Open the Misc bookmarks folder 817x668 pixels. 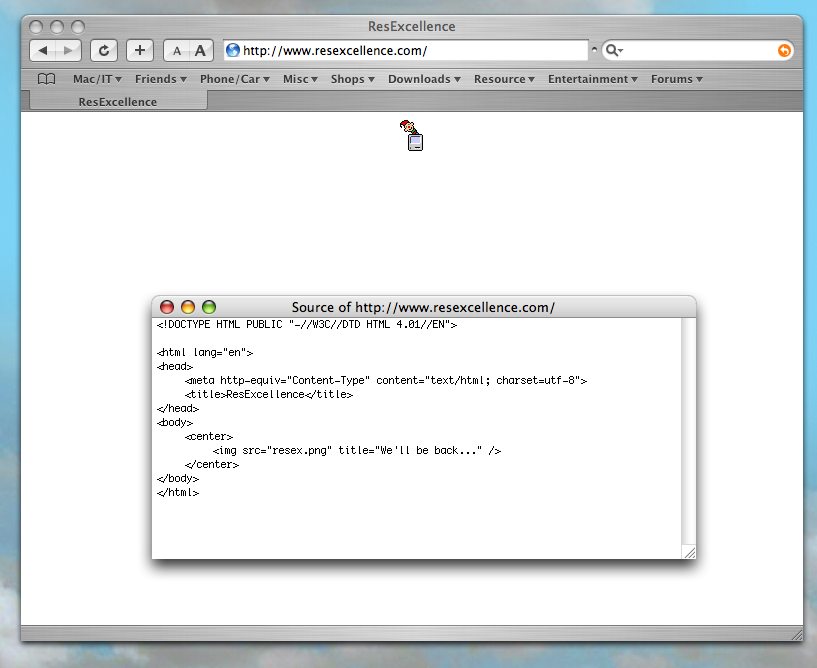[x=300, y=79]
